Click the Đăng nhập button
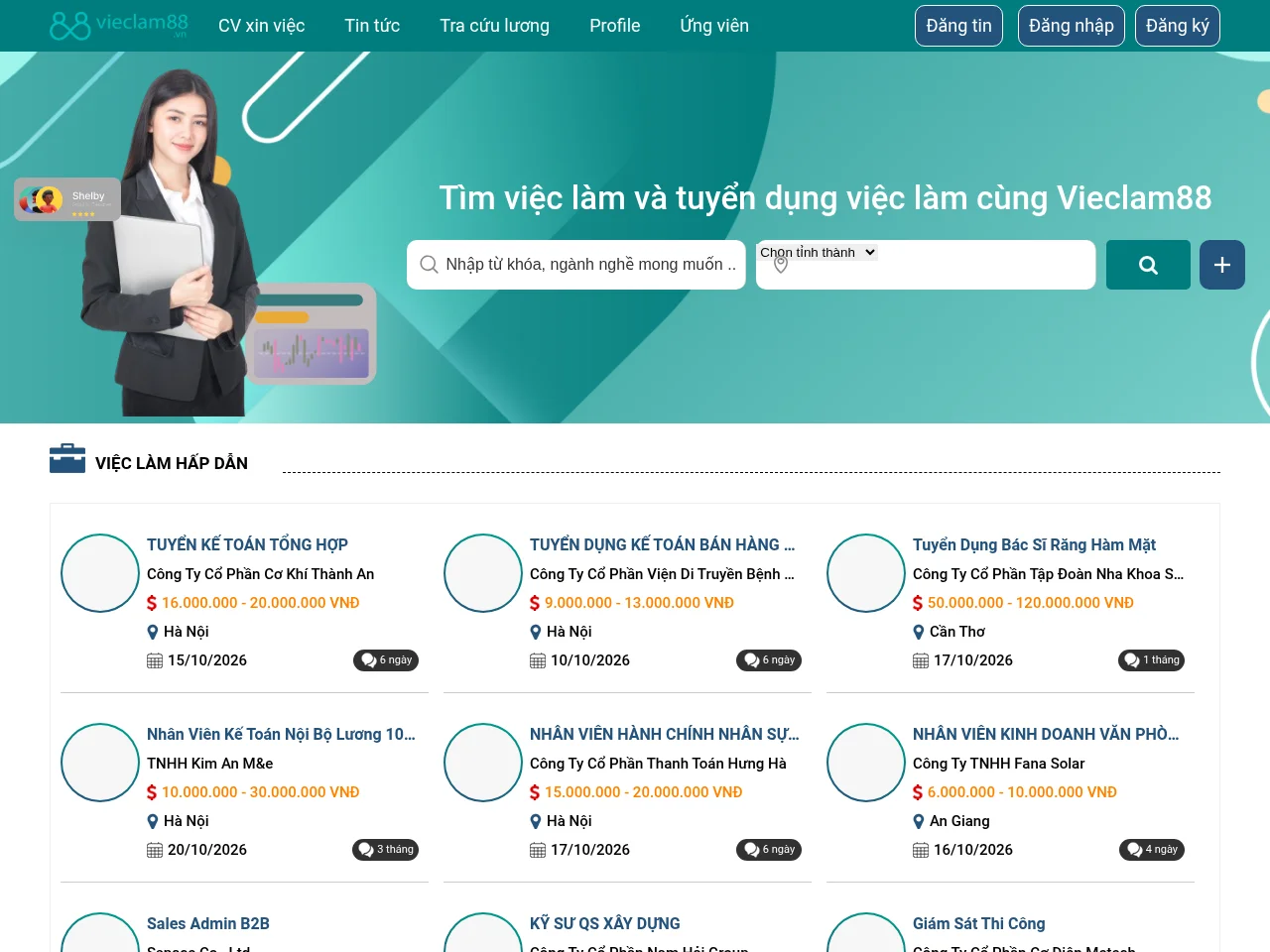The height and width of the screenshot is (952, 1270). click(1072, 26)
